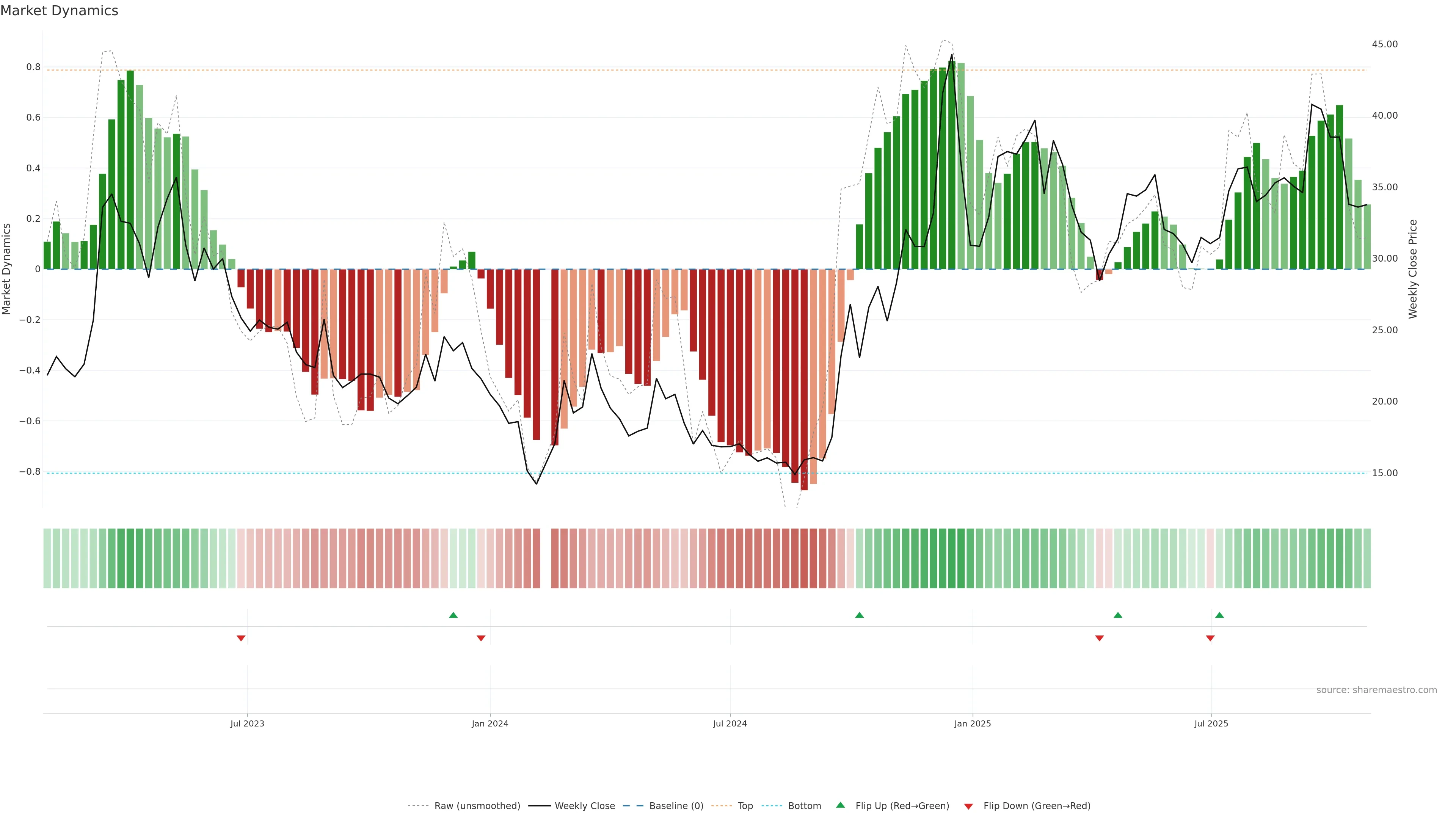Screen dimensions: 1456x819
Task: Click the rightmost red flip-down triangle marker
Action: [x=1210, y=638]
